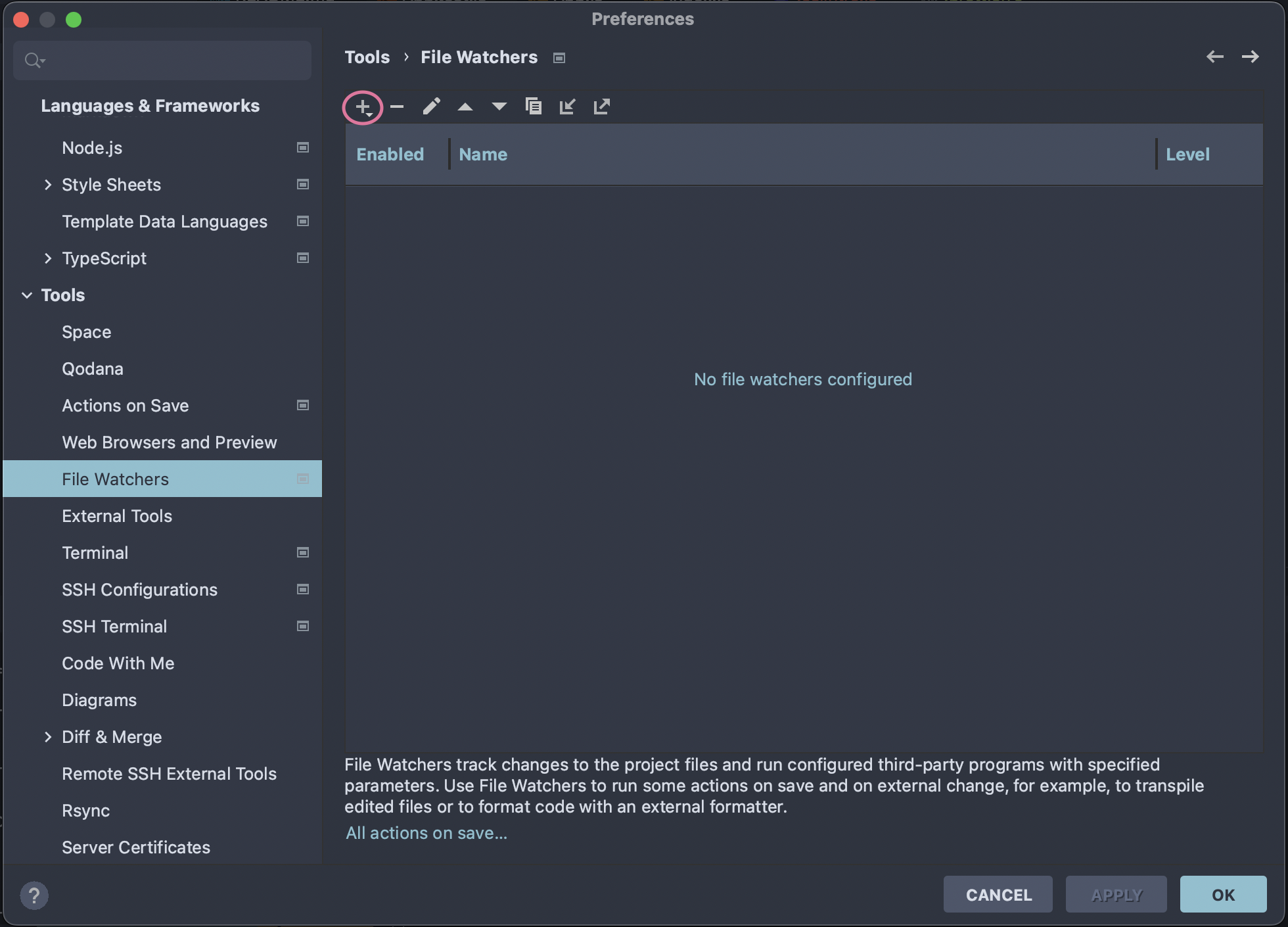
Task: Click the copy watcher icon
Action: click(534, 107)
